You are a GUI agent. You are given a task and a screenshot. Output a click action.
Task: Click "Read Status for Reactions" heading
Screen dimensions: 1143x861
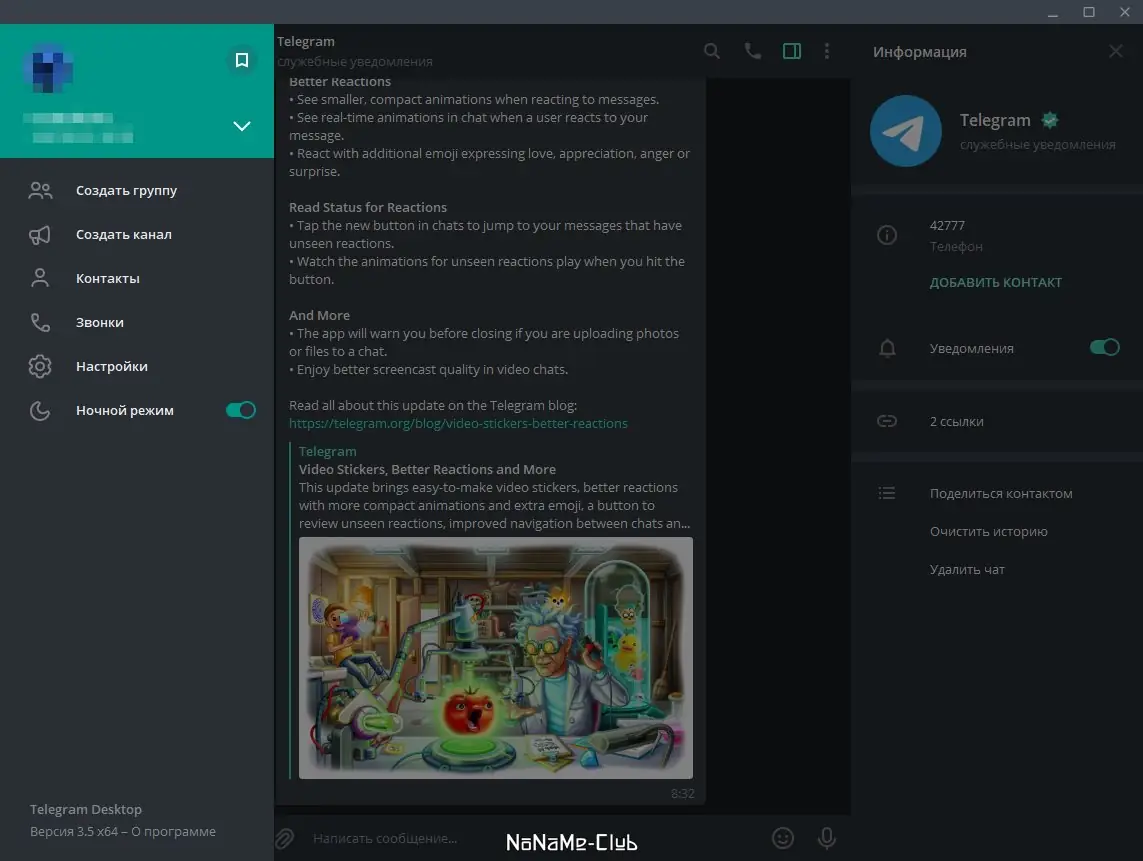click(367, 208)
